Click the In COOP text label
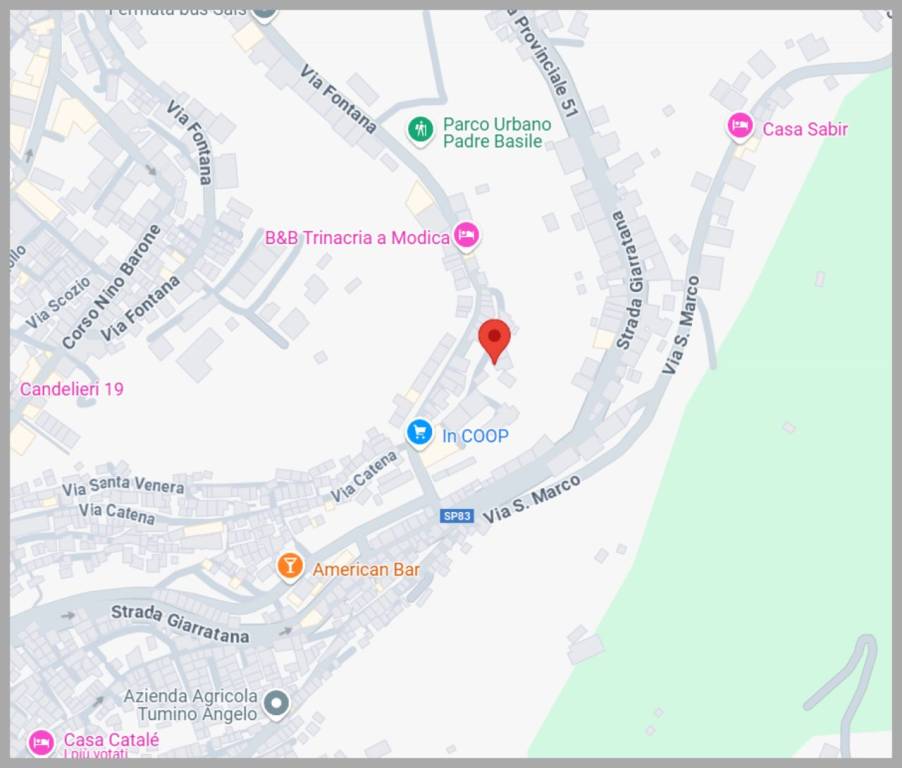This screenshot has width=902, height=768. coord(475,436)
